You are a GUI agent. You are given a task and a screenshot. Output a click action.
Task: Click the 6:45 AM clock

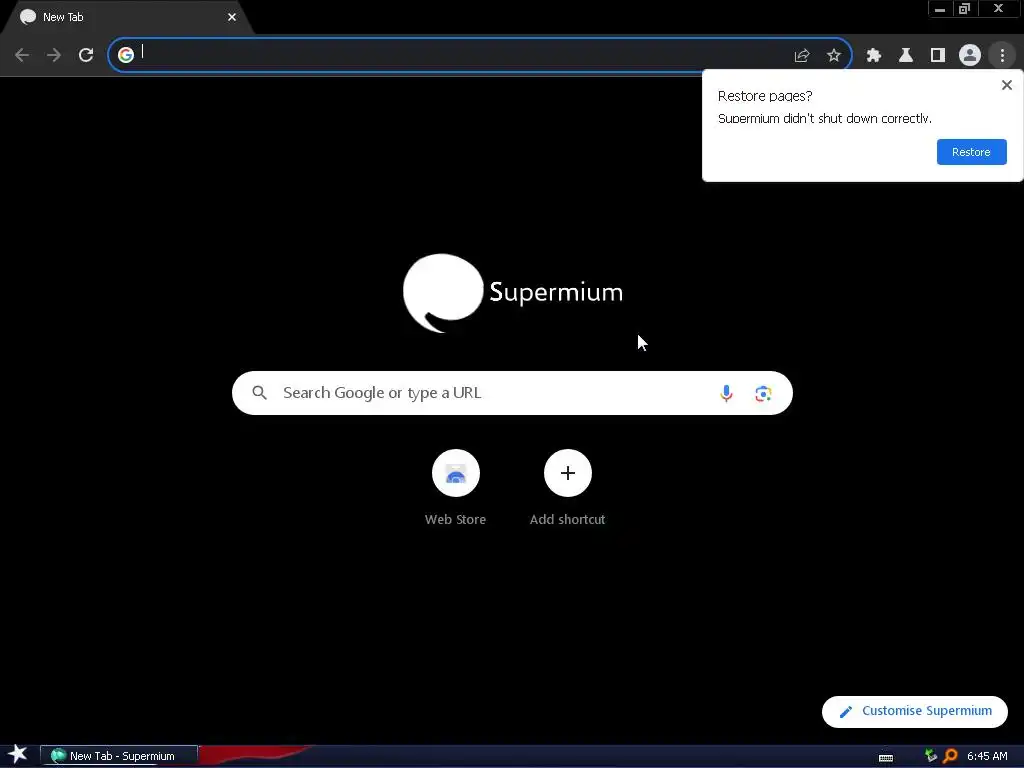[x=987, y=756]
